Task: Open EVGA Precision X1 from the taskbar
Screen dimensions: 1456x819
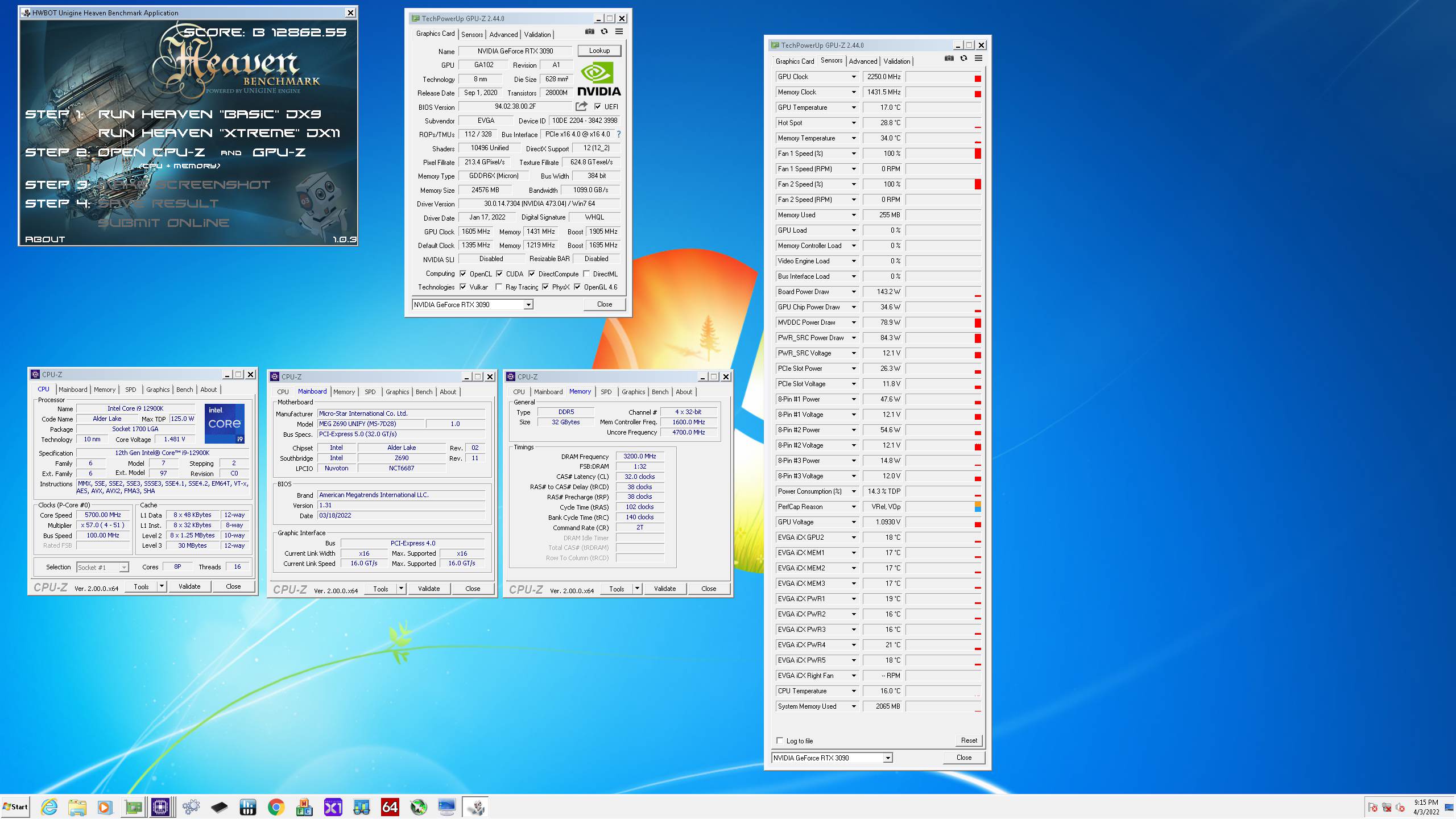Action: coord(333,807)
